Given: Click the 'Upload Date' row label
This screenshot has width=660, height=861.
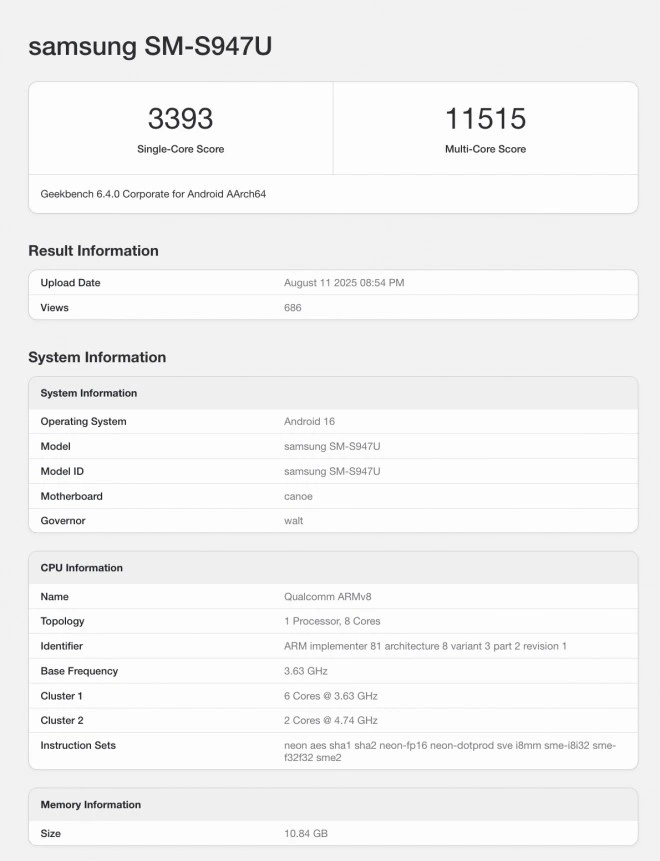Looking at the screenshot, I should coord(70,283).
